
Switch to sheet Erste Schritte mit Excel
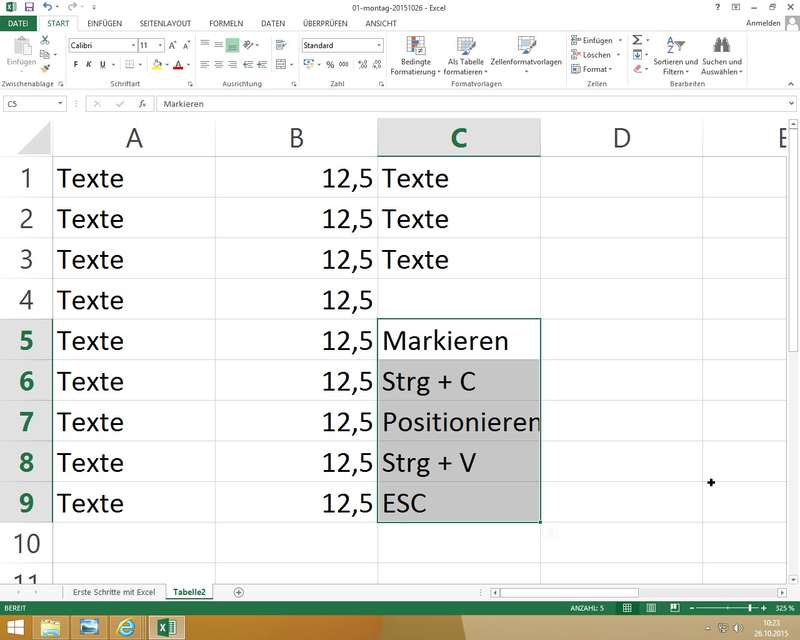[x=114, y=592]
